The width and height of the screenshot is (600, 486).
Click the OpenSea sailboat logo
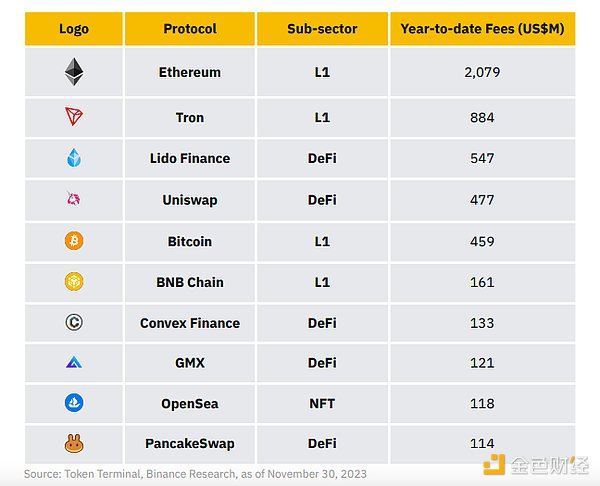[x=74, y=404]
